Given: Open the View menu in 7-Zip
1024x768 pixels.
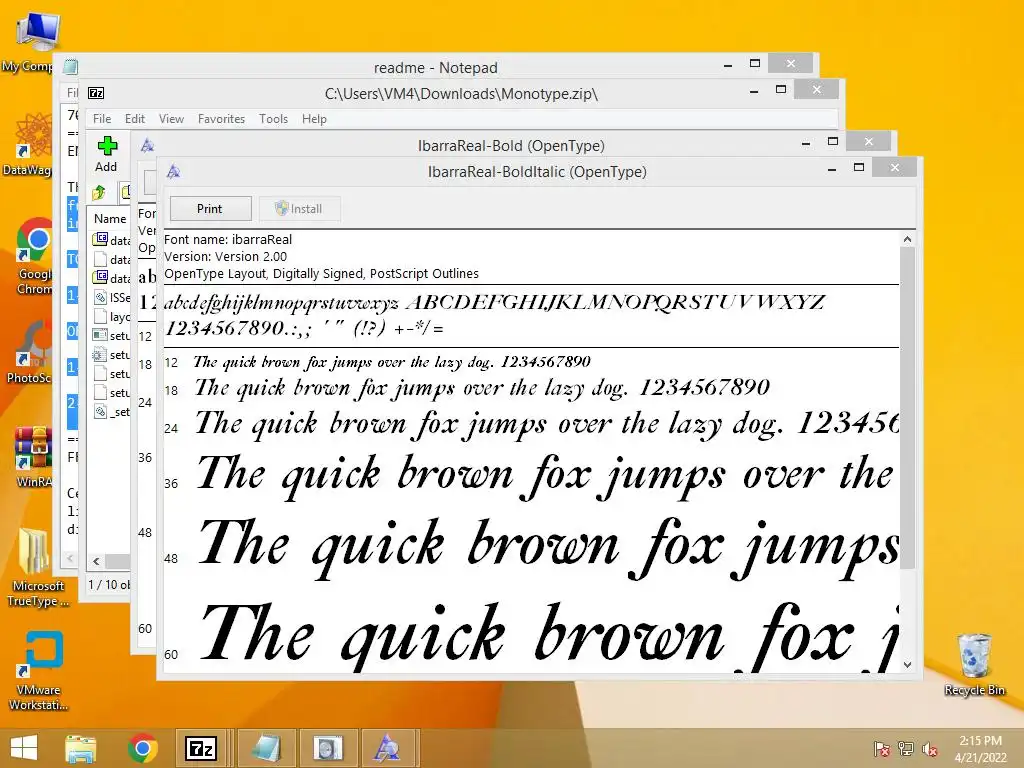Looking at the screenshot, I should (171, 119).
